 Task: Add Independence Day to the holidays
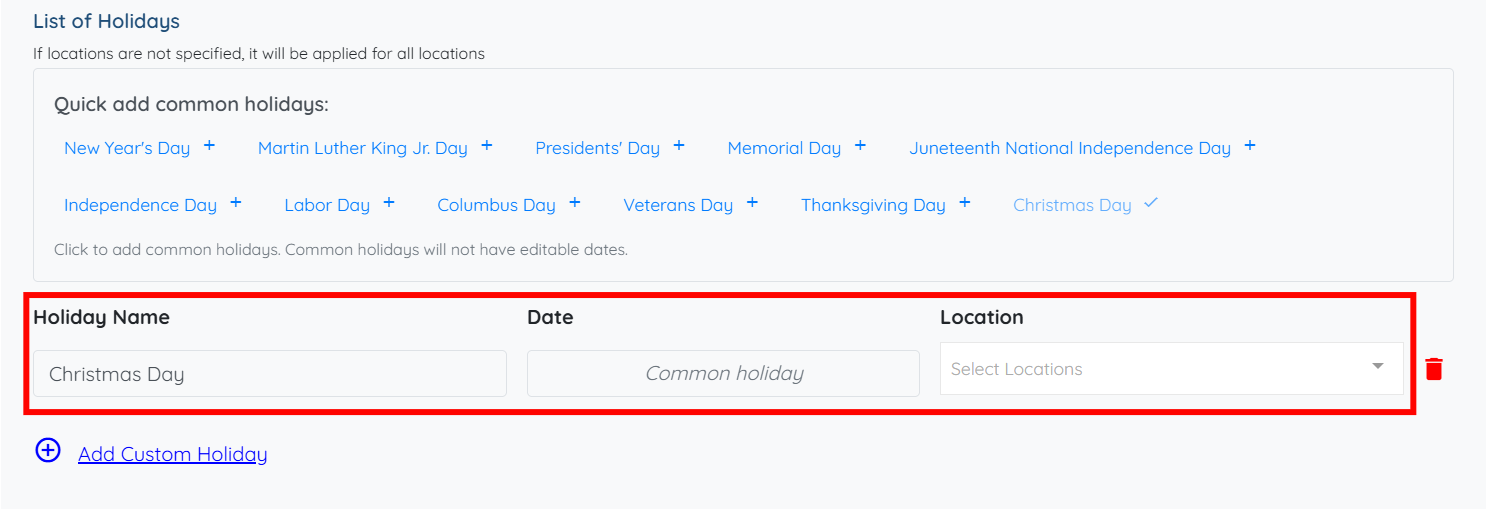140,205
